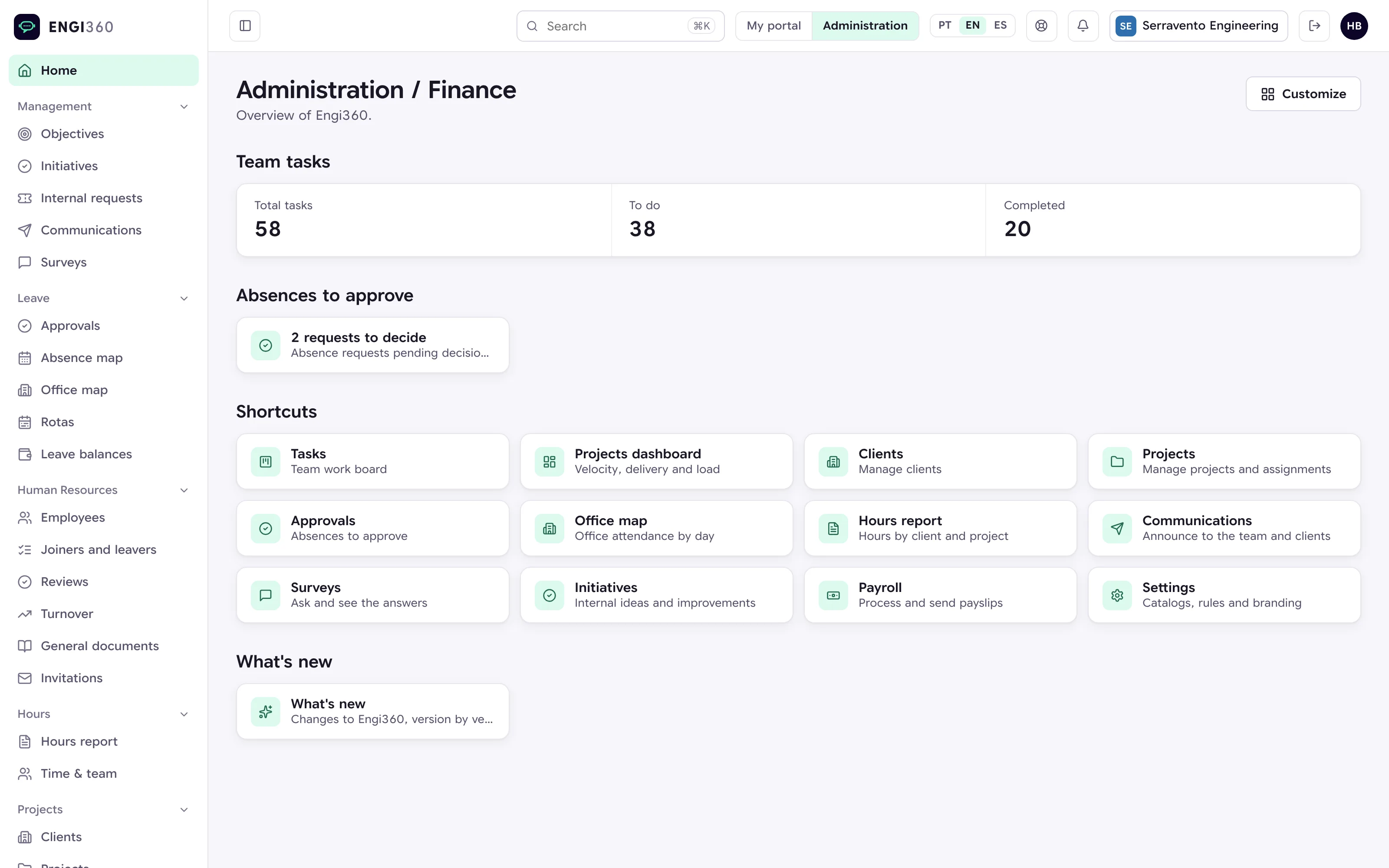Click the Turnover trend icon
Image resolution: width=1389 pixels, height=868 pixels.
(25, 614)
